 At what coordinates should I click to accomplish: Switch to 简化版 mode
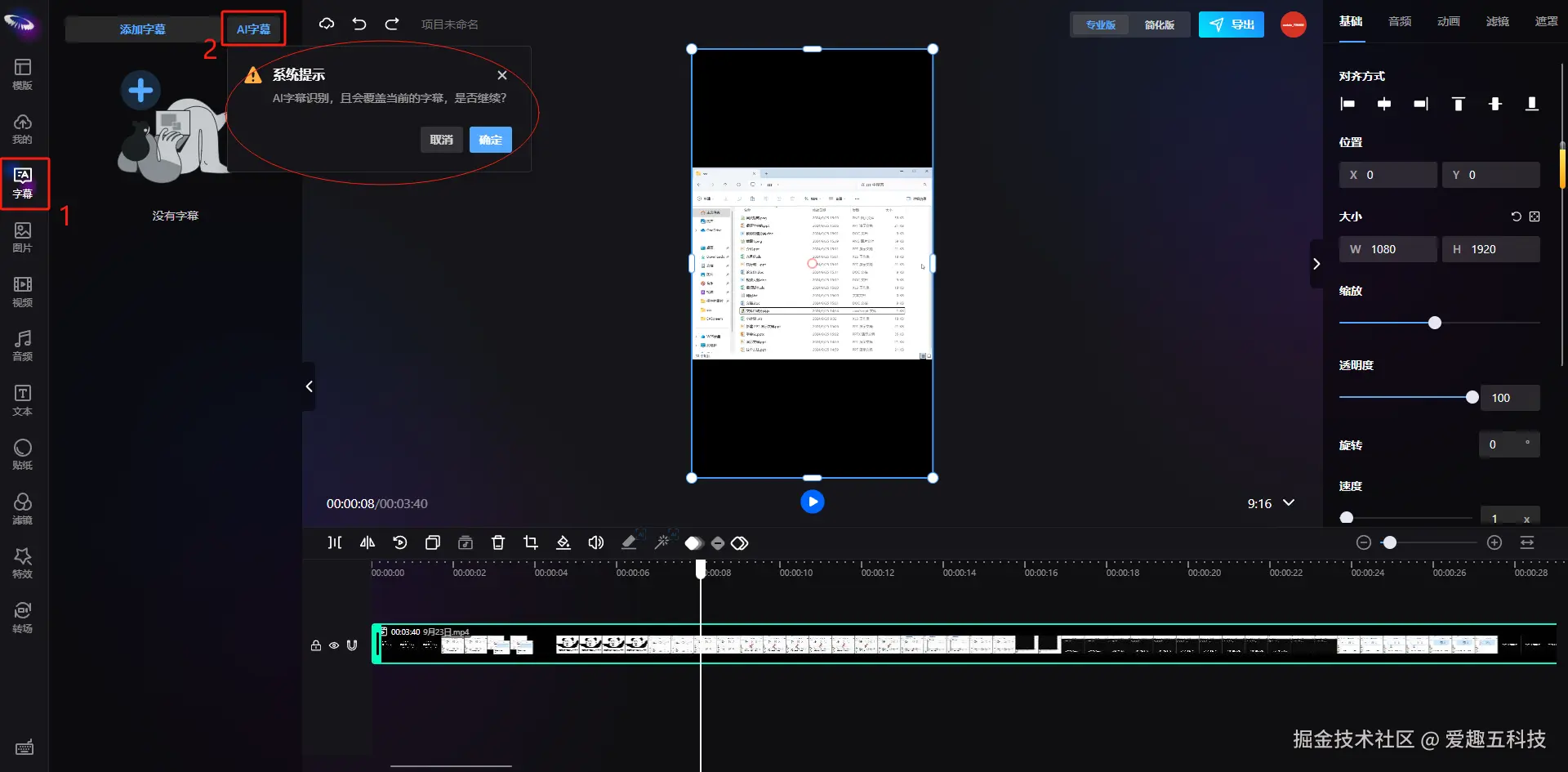[1159, 25]
